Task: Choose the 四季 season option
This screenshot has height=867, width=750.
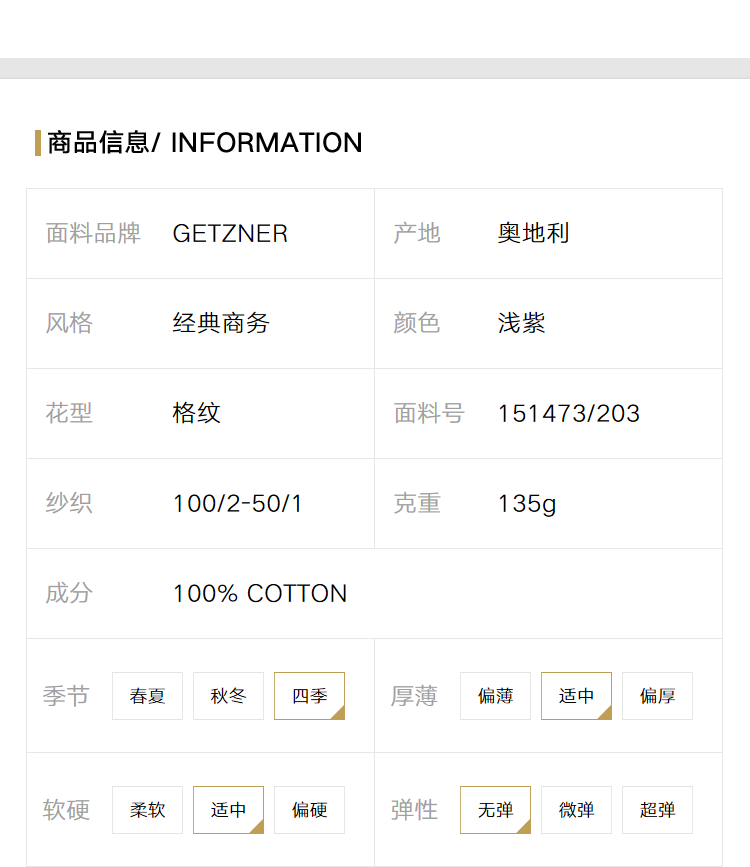Action: [309, 696]
